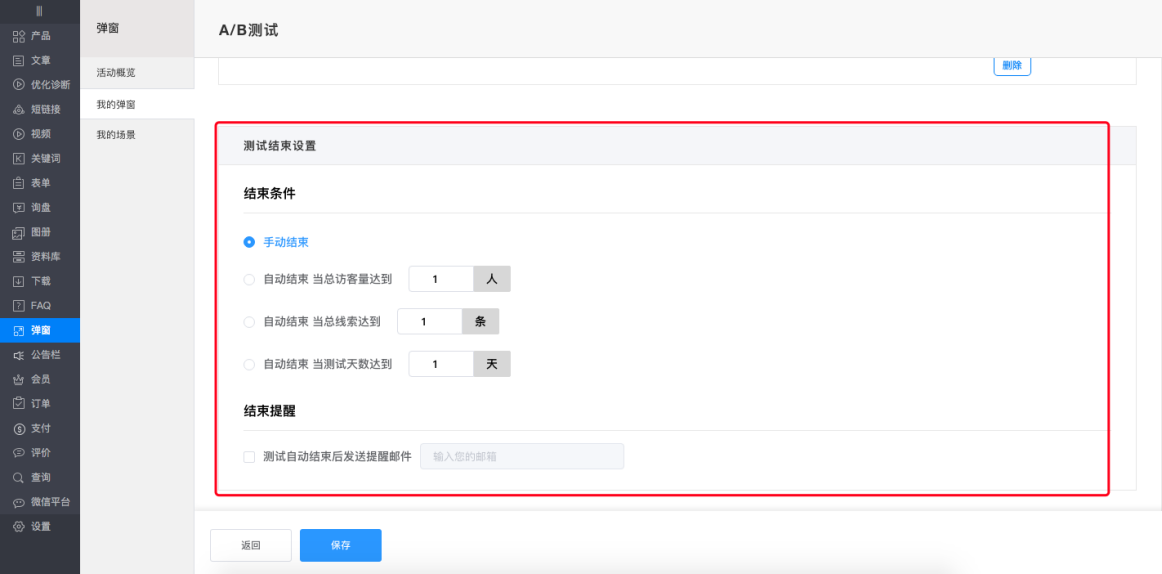Click the 总线索 count input box

429,322
